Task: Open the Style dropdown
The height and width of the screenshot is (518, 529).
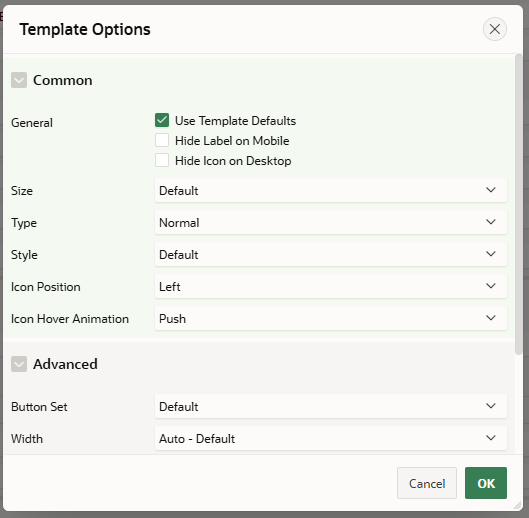Action: tap(331, 254)
